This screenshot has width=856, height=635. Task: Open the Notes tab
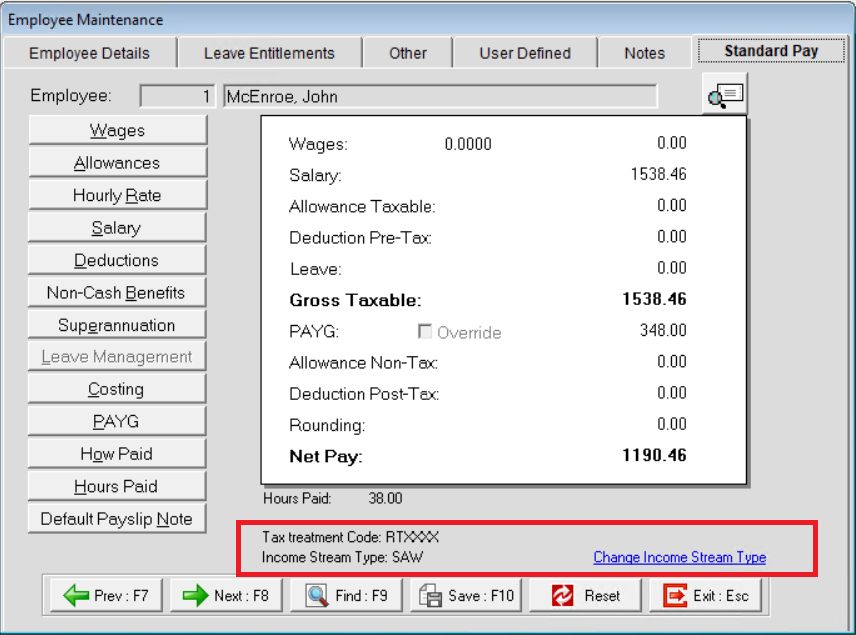(x=644, y=53)
